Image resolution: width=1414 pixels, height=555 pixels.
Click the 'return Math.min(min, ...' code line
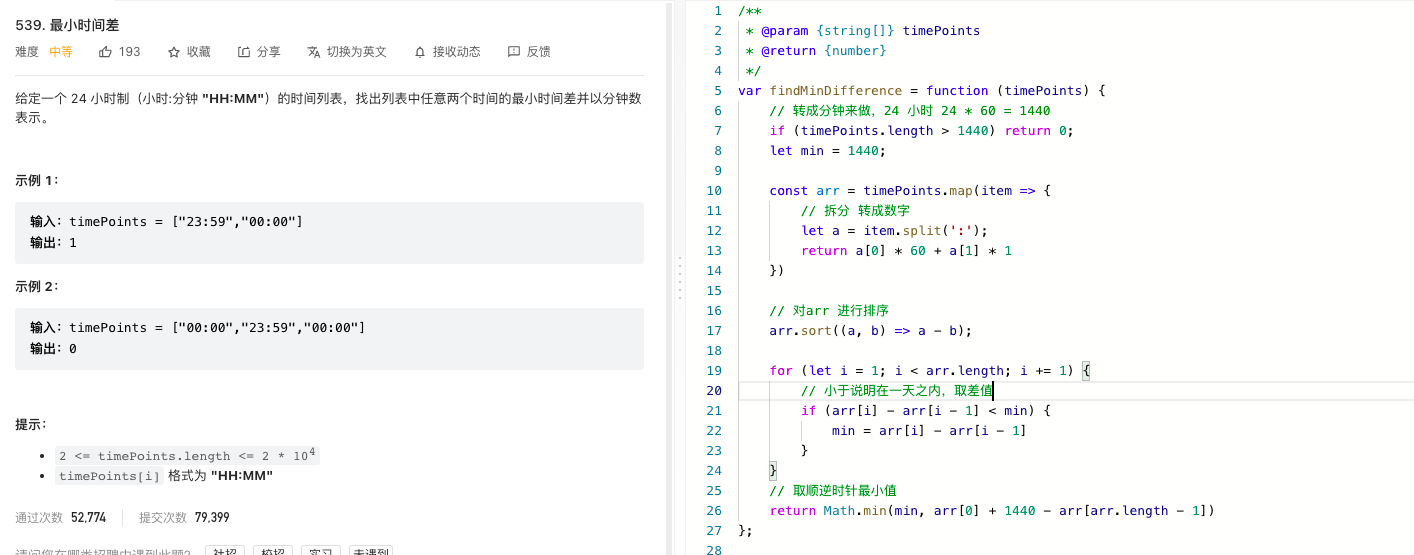coord(992,510)
